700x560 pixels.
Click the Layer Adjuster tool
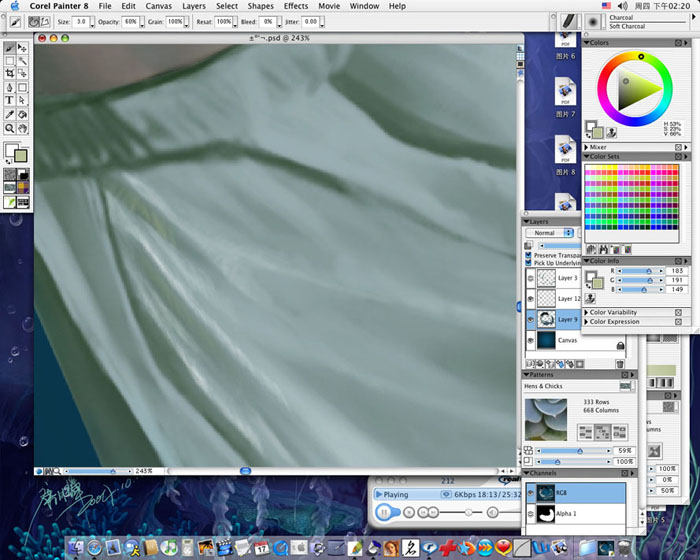click(22, 47)
